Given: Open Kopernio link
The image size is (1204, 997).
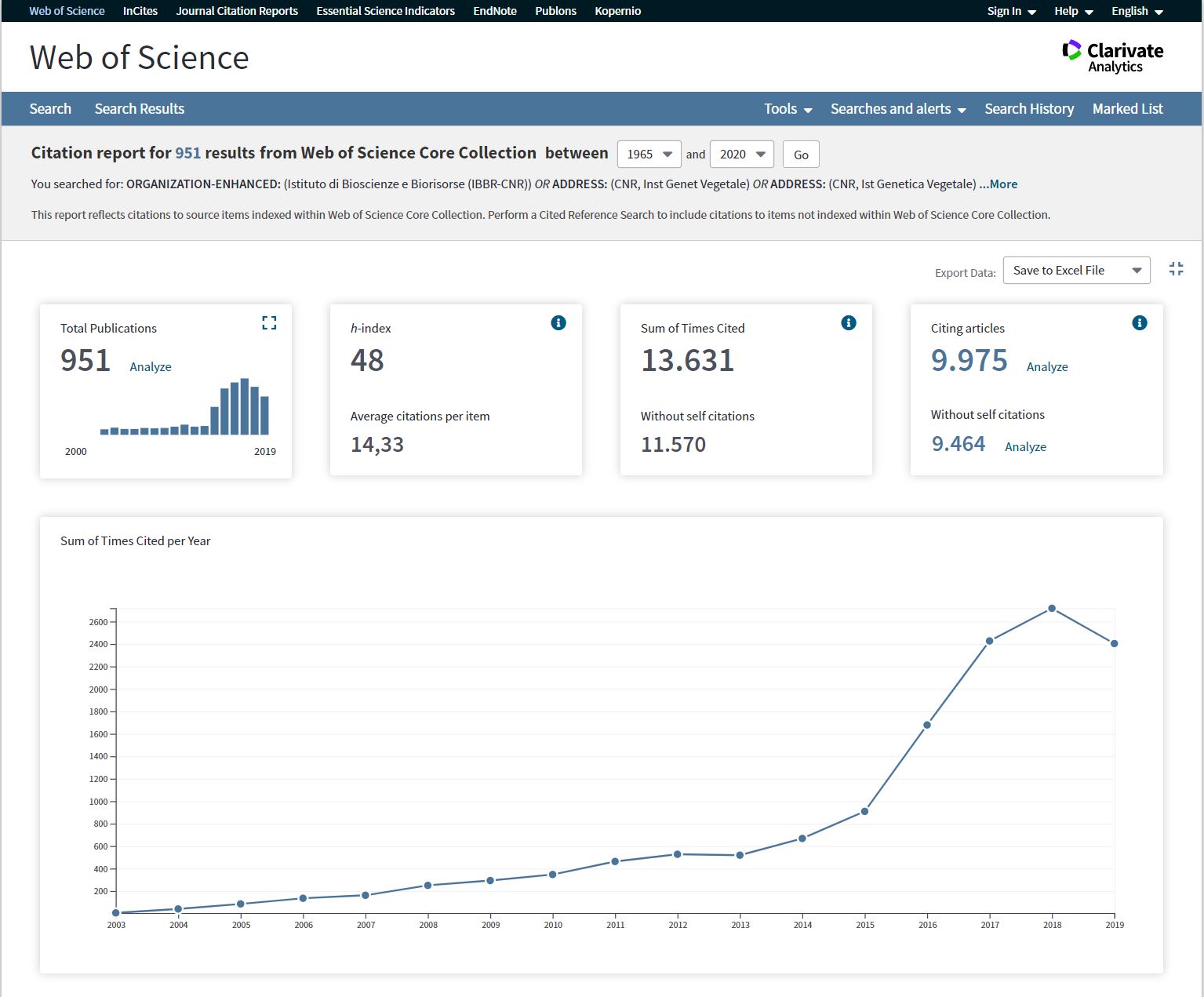Looking at the screenshot, I should click(x=618, y=11).
